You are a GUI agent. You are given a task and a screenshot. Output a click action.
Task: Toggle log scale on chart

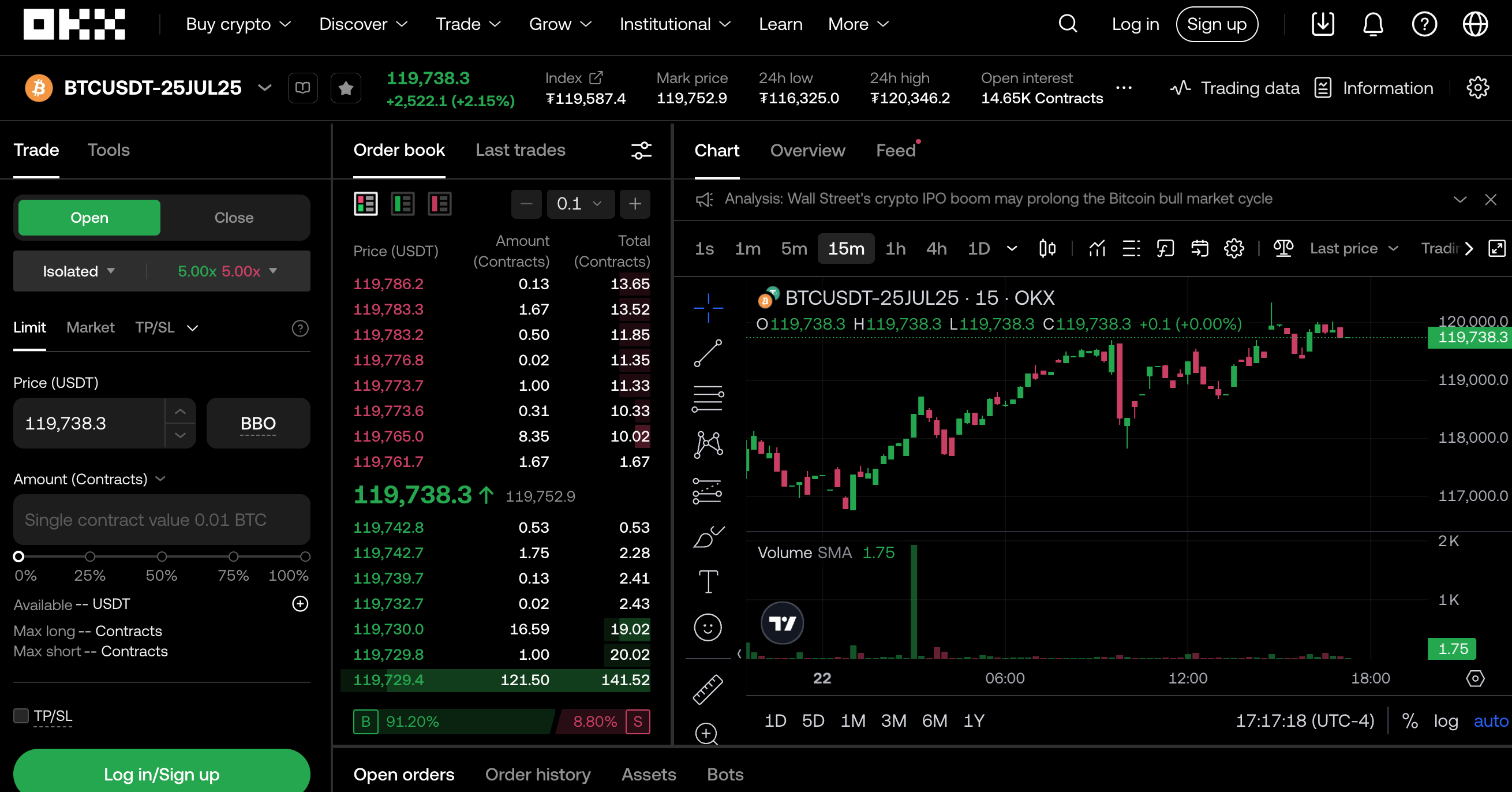coord(1446,720)
